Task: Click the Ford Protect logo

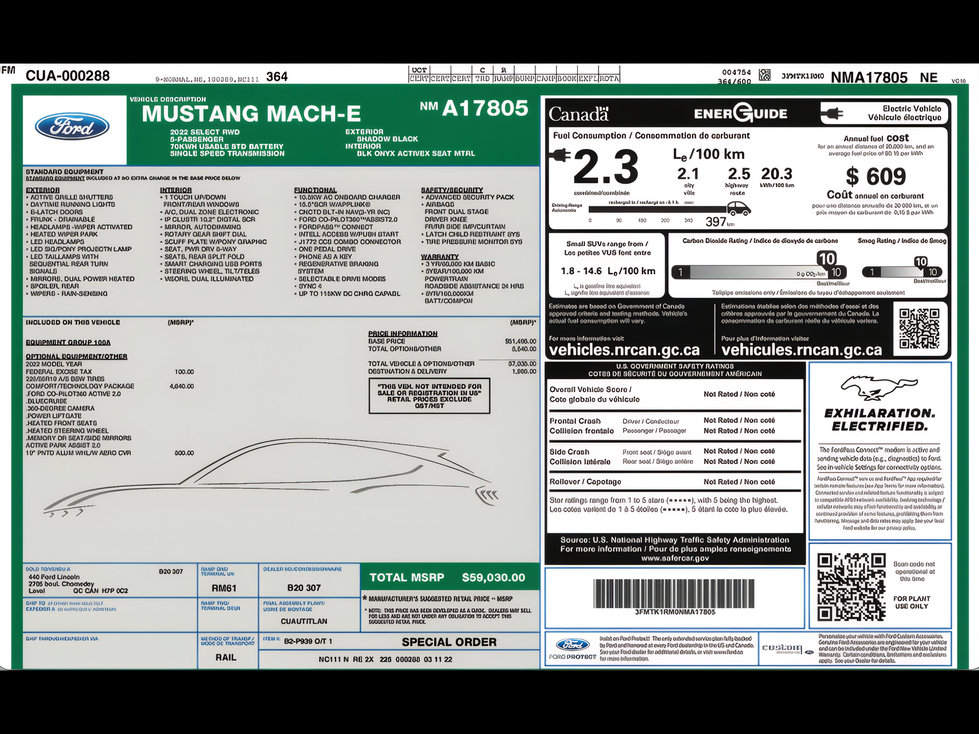Action: (x=572, y=648)
